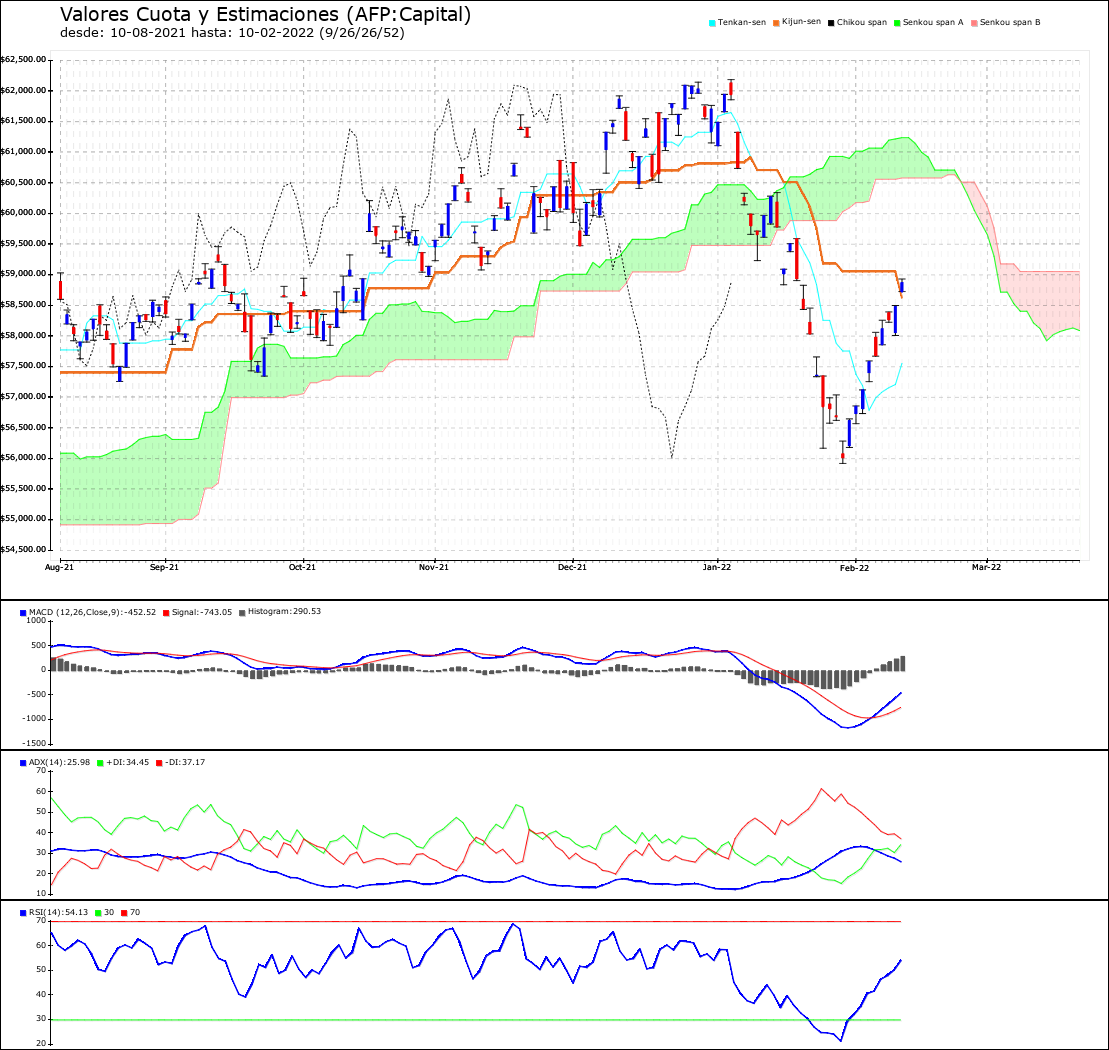Click the -1000 tick on MACD axis
Viewport: 1109px width, 1050px height.
pos(35,719)
